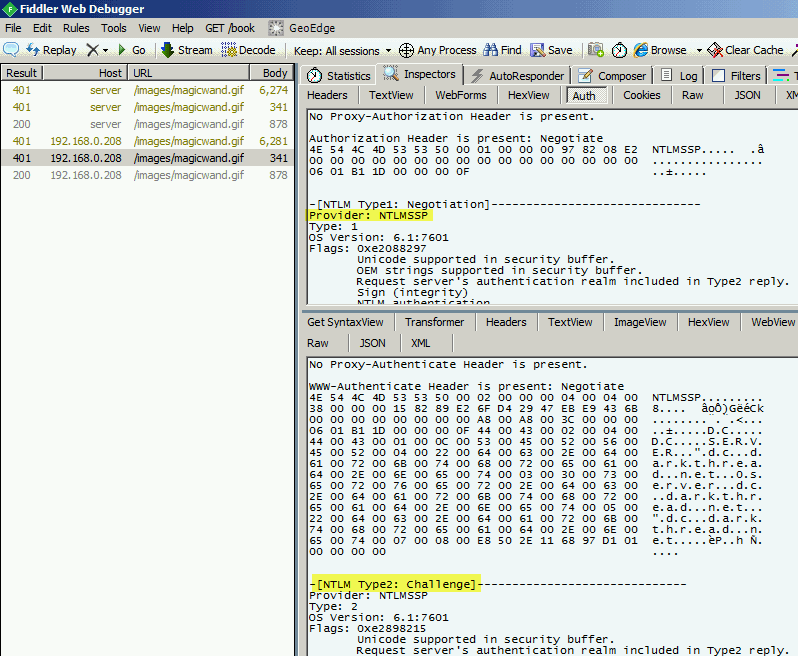
Task: Click the Clear Cache toolbar icon
Action: coord(714,50)
